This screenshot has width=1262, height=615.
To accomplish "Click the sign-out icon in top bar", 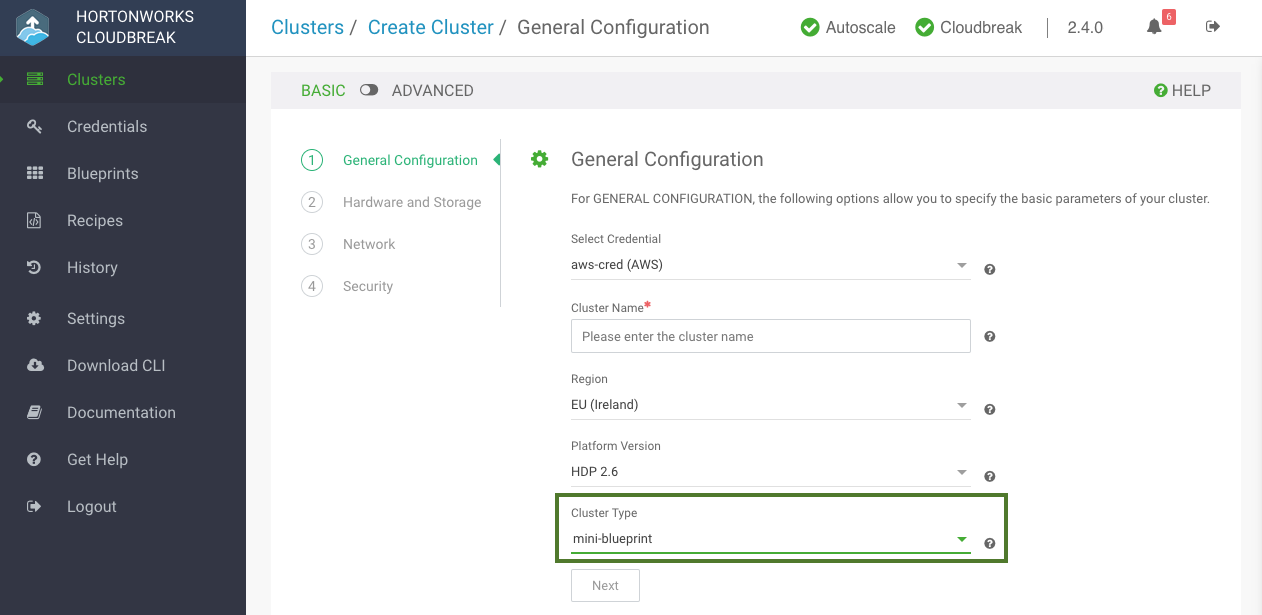I will (1213, 26).
